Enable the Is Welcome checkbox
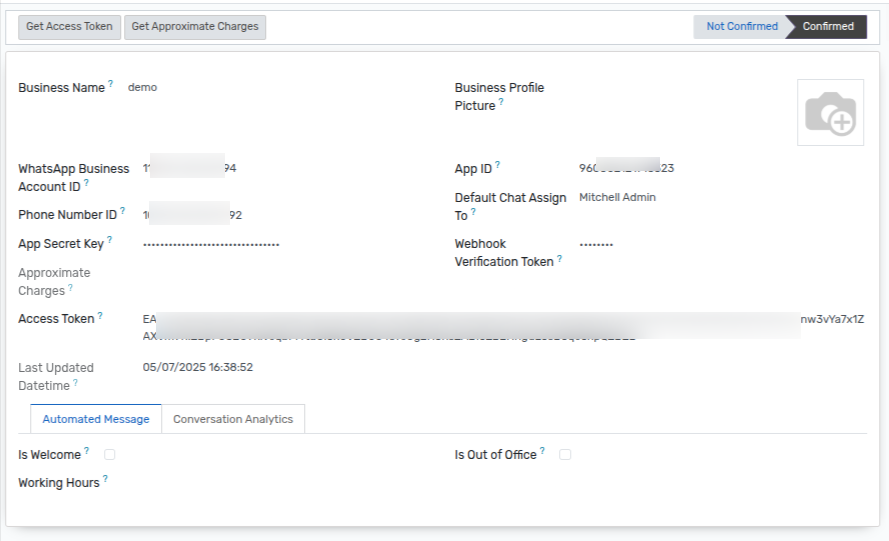 [x=109, y=454]
